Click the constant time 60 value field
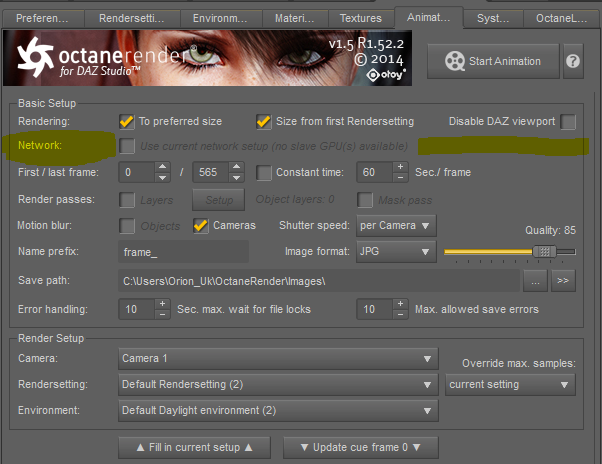 [375, 172]
